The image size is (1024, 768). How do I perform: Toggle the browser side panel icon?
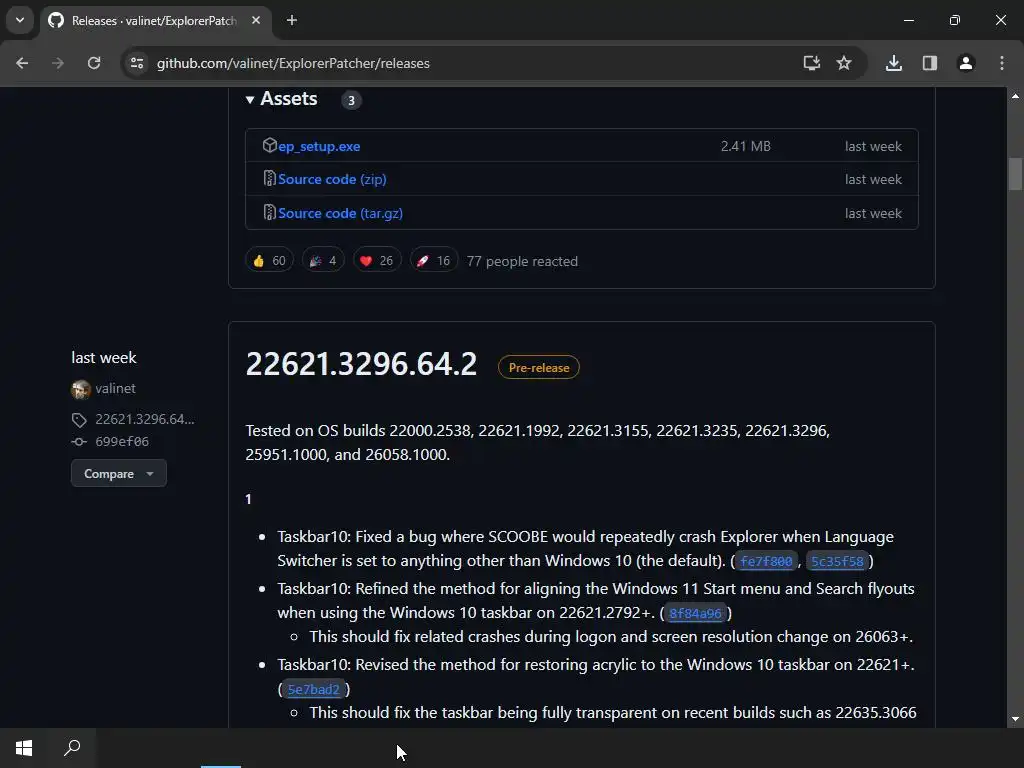[930, 63]
